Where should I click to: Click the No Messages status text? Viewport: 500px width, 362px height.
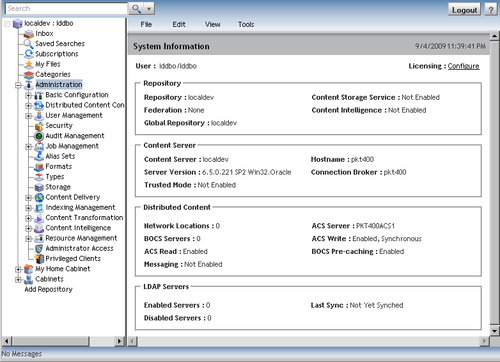(x=22, y=354)
